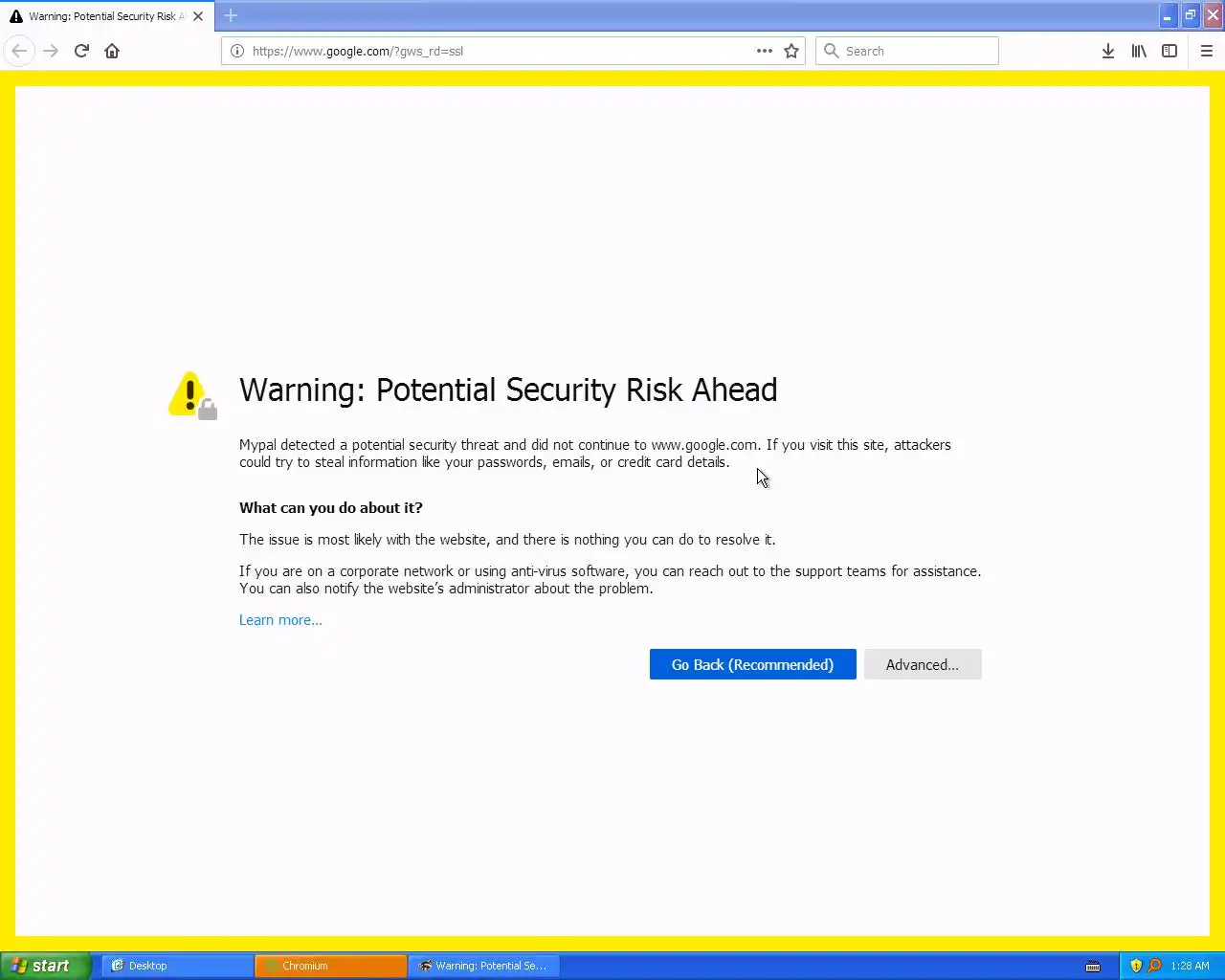This screenshot has width=1225, height=980.
Task: Open the hamburger application menu
Action: [1207, 51]
